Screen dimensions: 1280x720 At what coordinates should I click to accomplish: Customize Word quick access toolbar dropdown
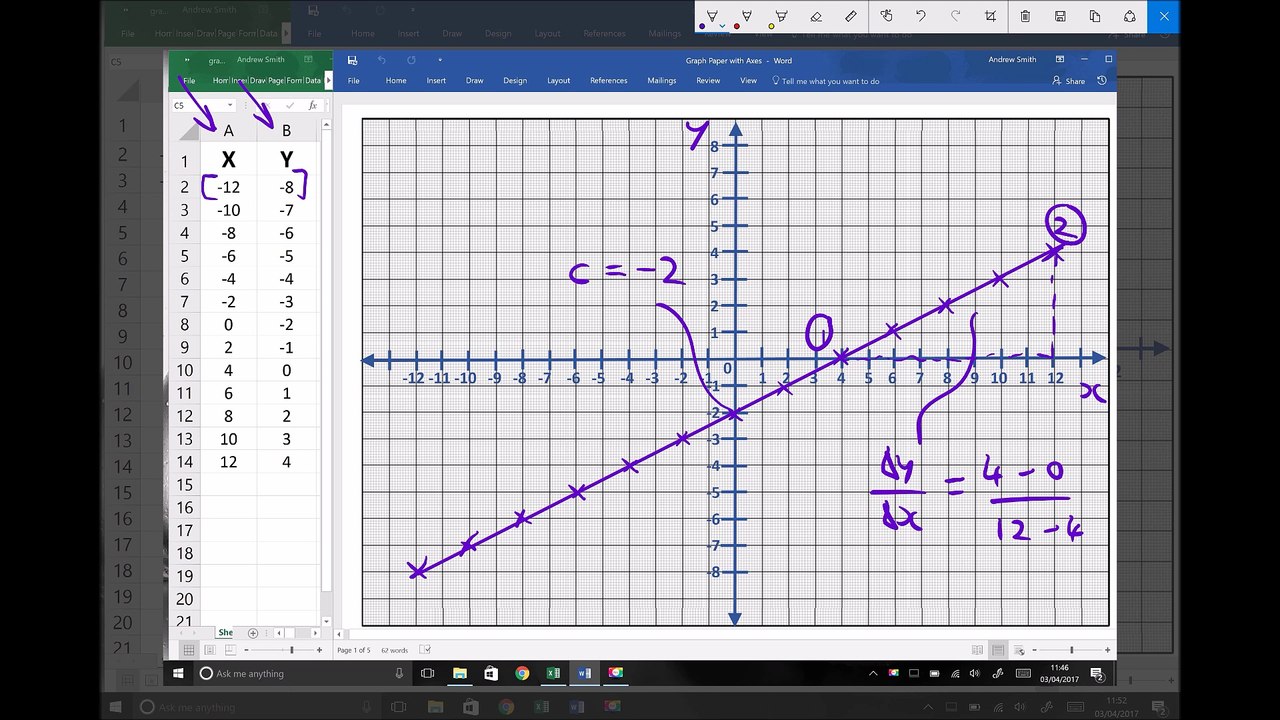440,60
